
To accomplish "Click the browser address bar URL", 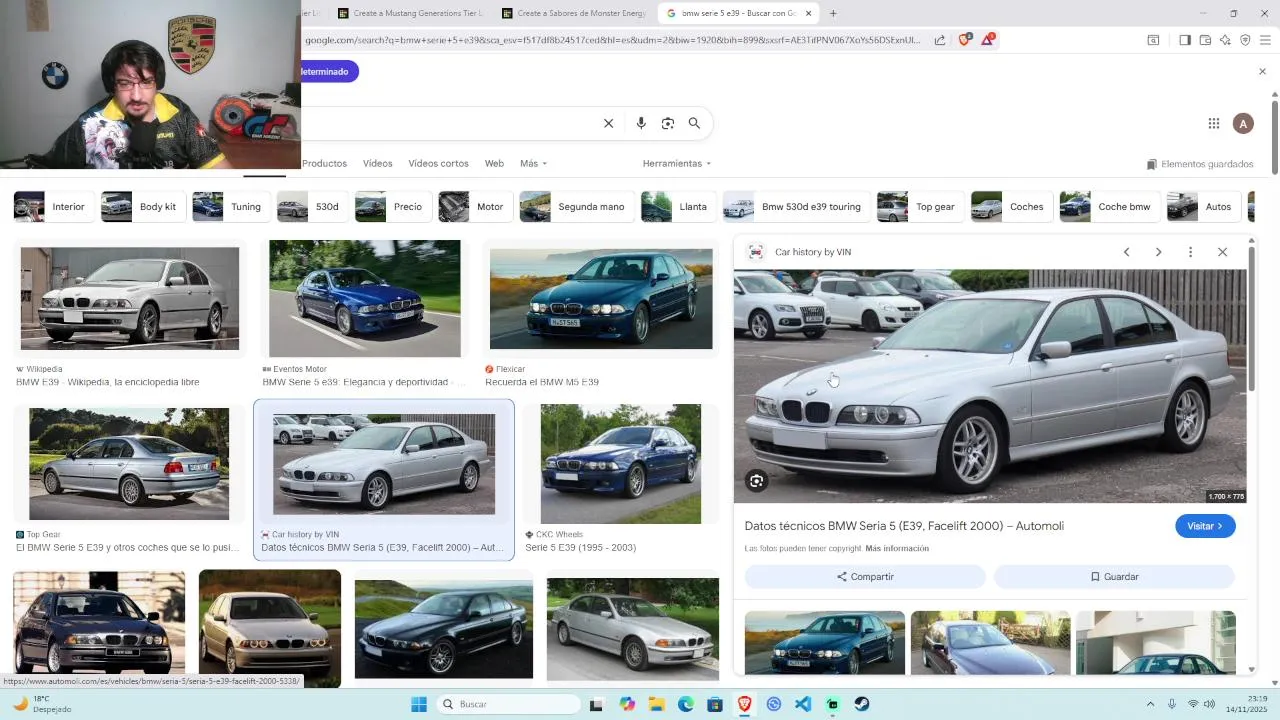I will tap(612, 40).
